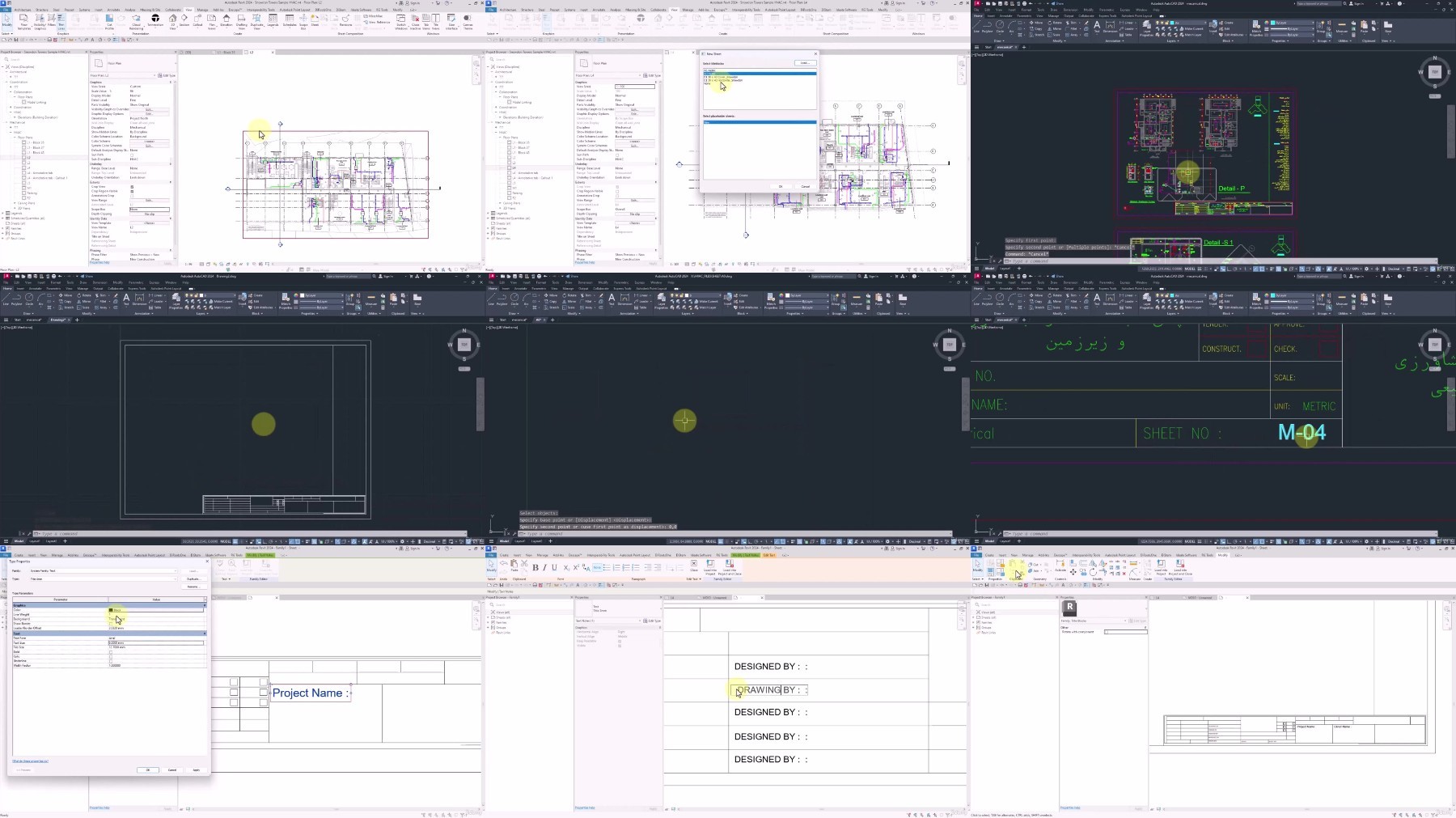Click the Sheet icon in Floor Plan L2 Revit ribbon

click(x=315, y=20)
